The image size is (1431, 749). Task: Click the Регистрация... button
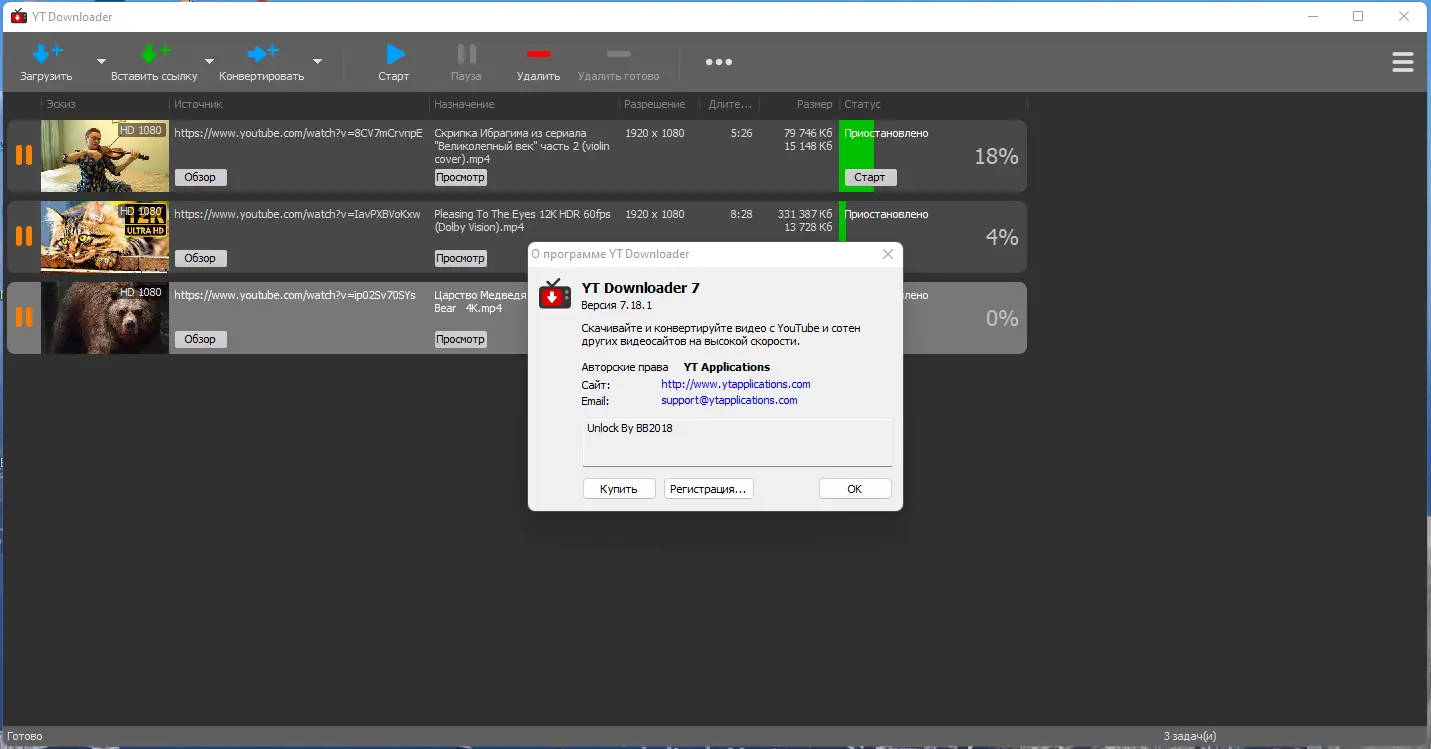point(708,489)
